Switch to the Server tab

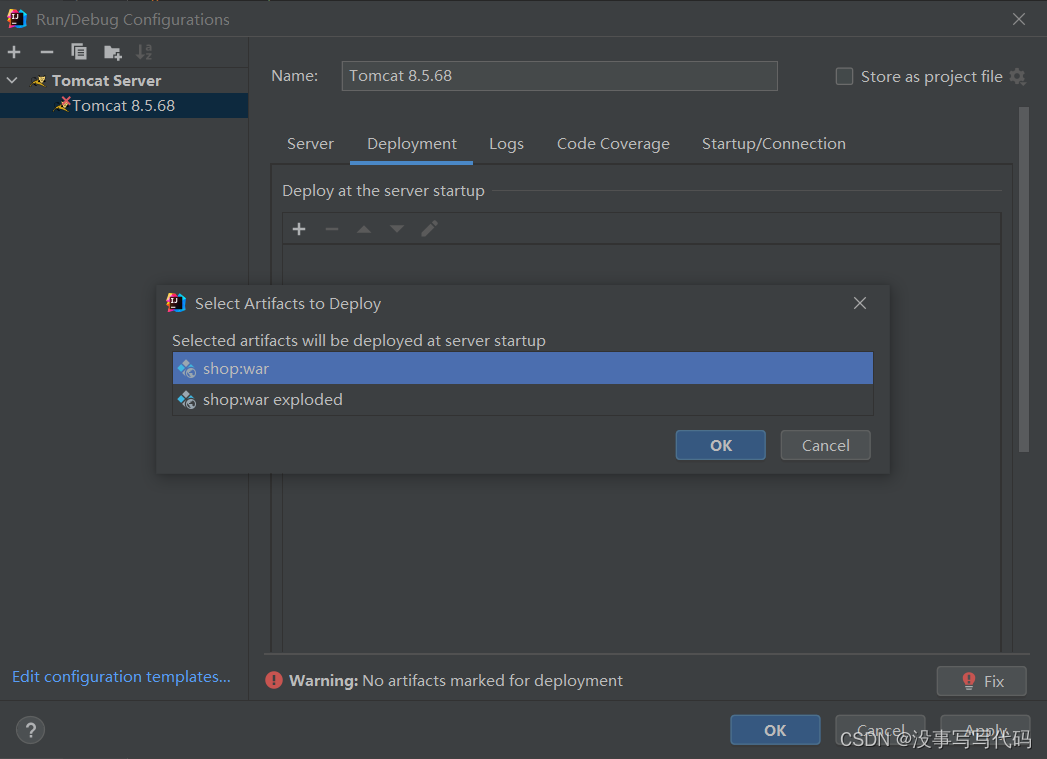pos(310,144)
